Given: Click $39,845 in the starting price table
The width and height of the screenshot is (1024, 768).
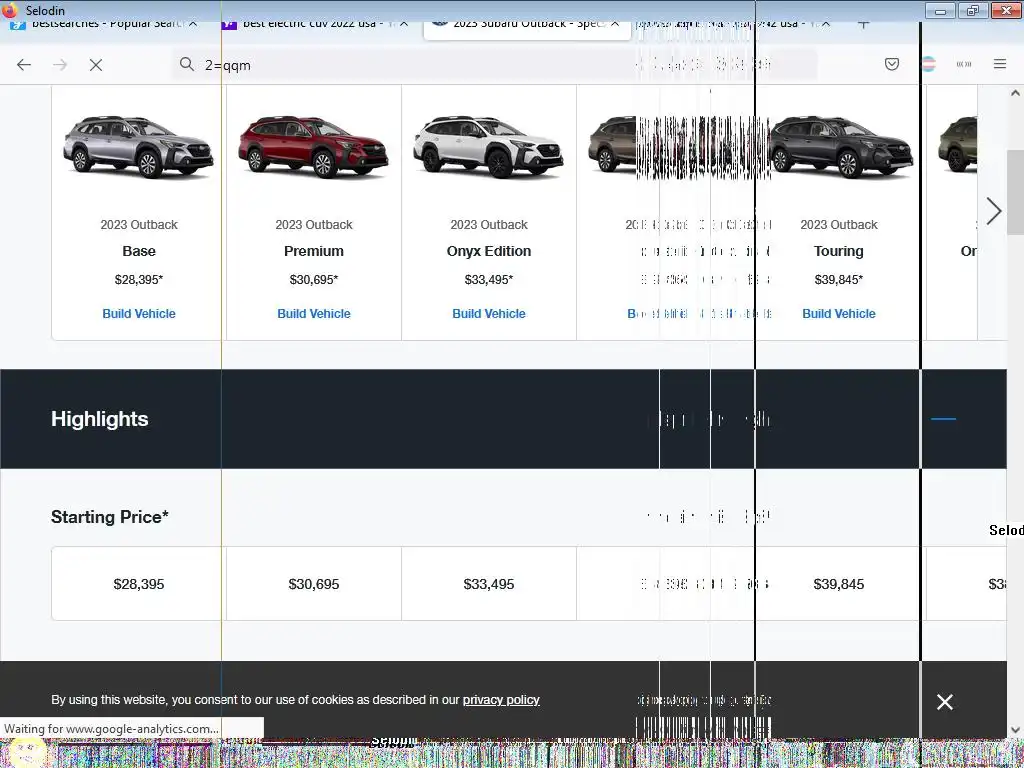Looking at the screenshot, I should [839, 584].
